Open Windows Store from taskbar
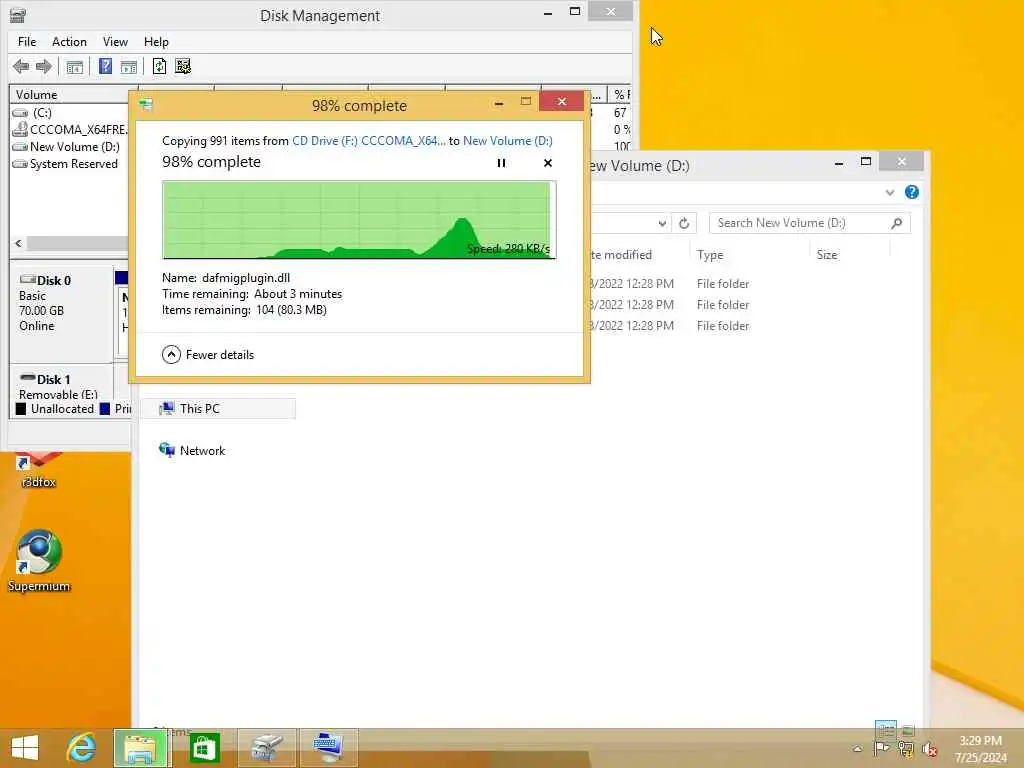Viewport: 1024px width, 768px height. (x=204, y=748)
